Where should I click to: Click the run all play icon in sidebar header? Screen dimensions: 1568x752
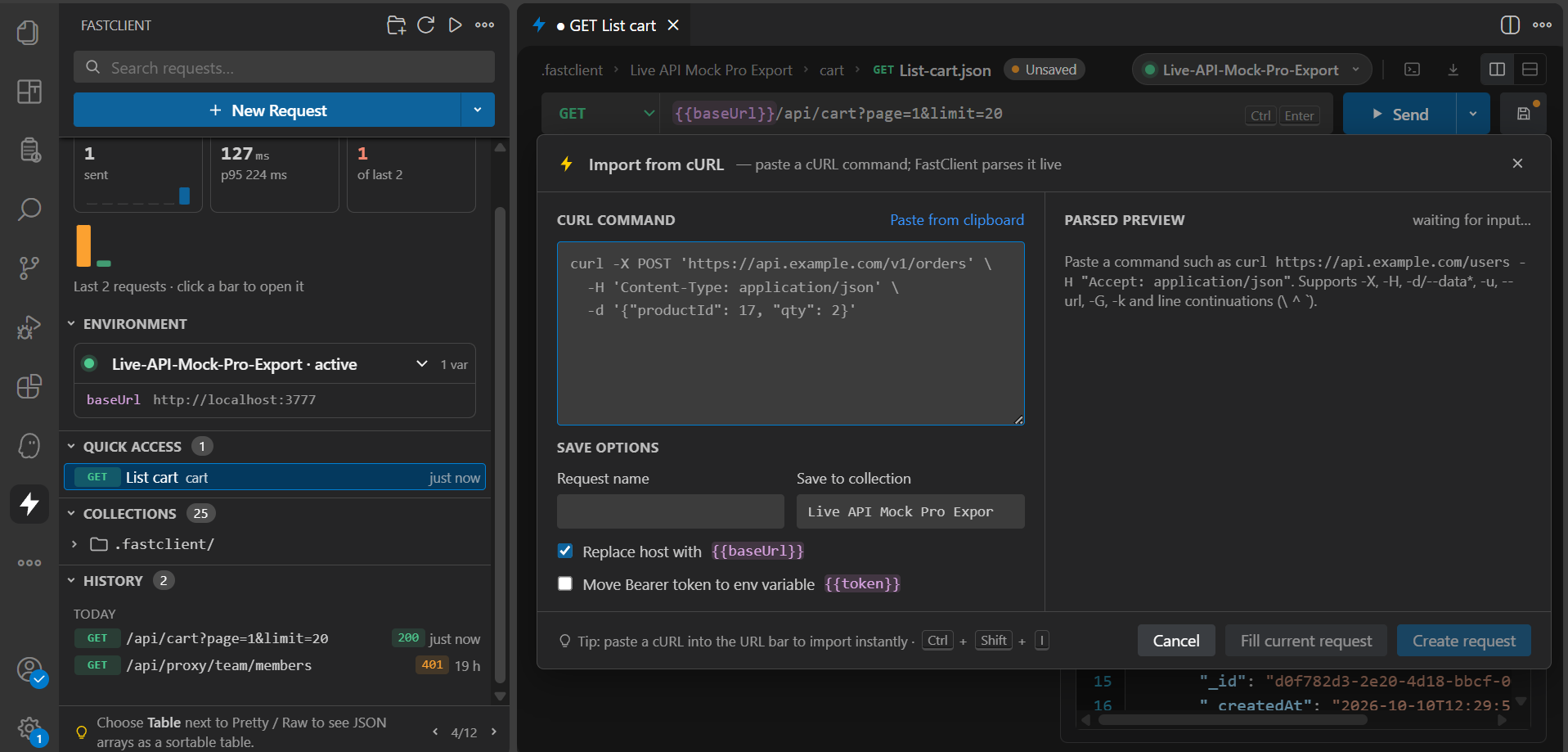click(455, 25)
